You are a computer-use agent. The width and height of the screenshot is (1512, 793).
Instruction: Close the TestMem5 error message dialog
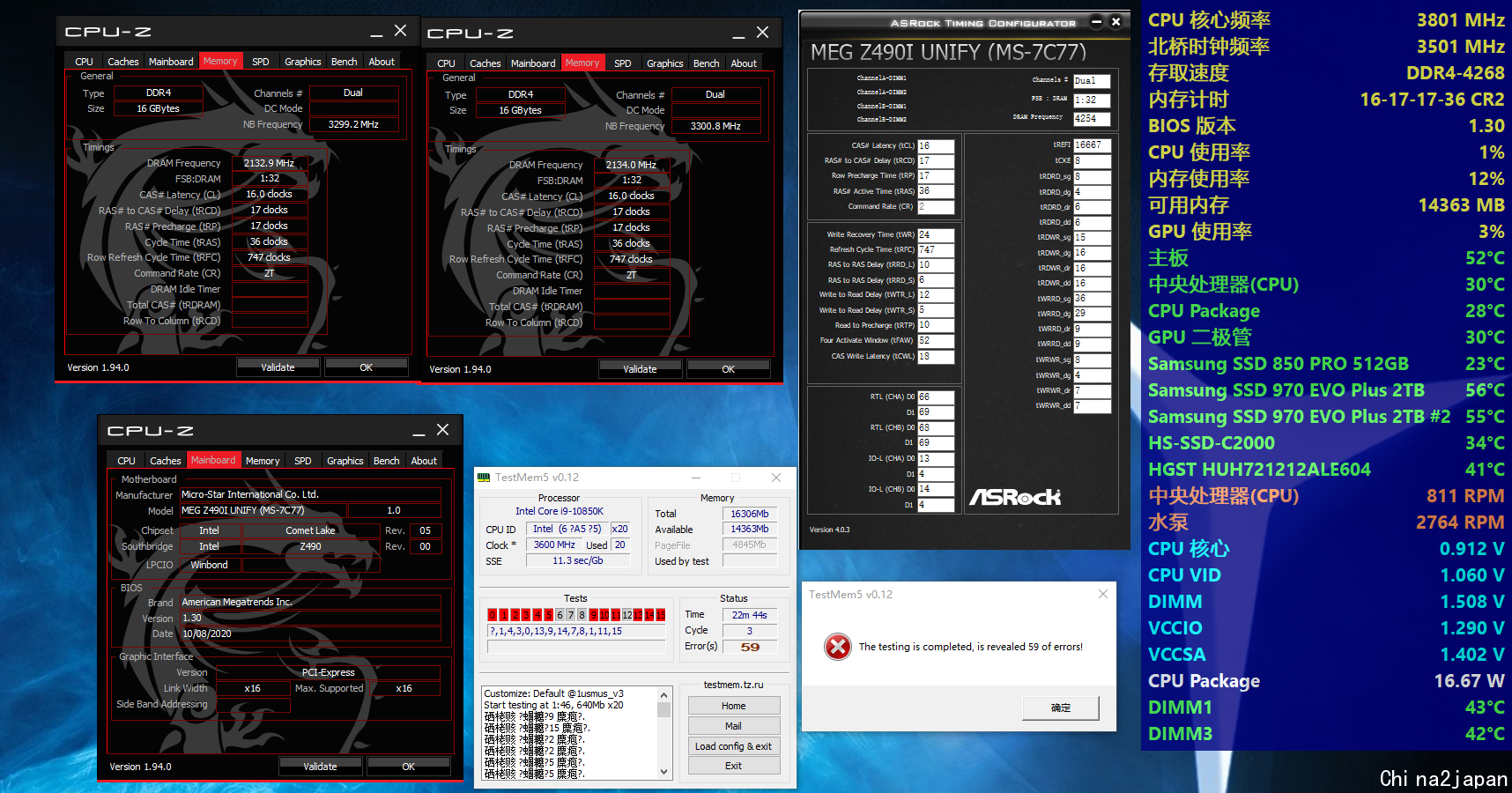click(1102, 594)
